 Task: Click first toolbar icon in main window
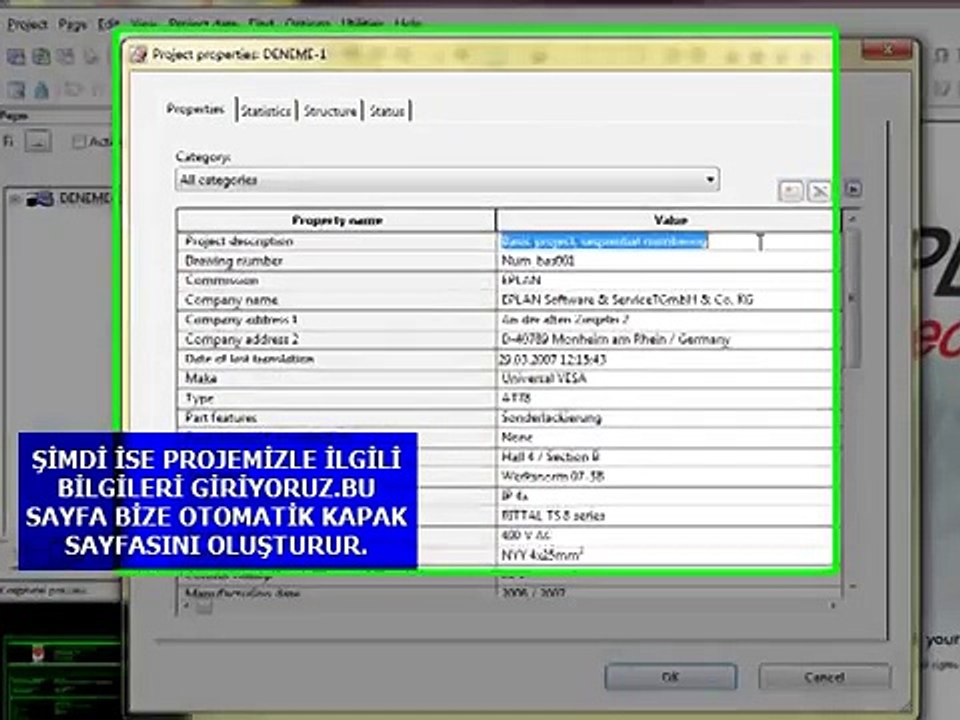click(x=16, y=57)
